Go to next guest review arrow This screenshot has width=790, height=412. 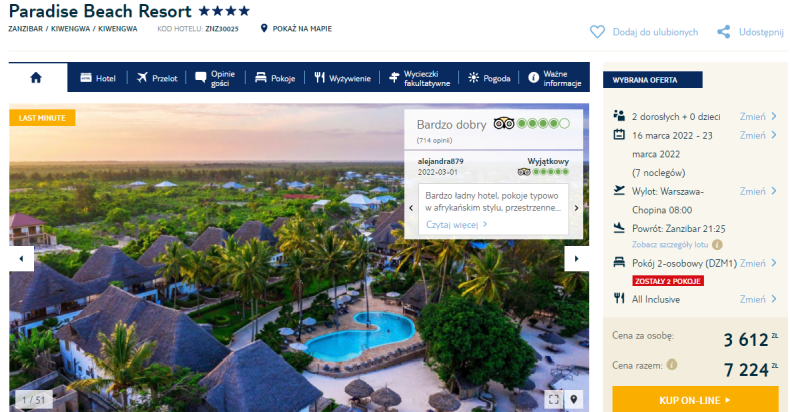[576, 208]
